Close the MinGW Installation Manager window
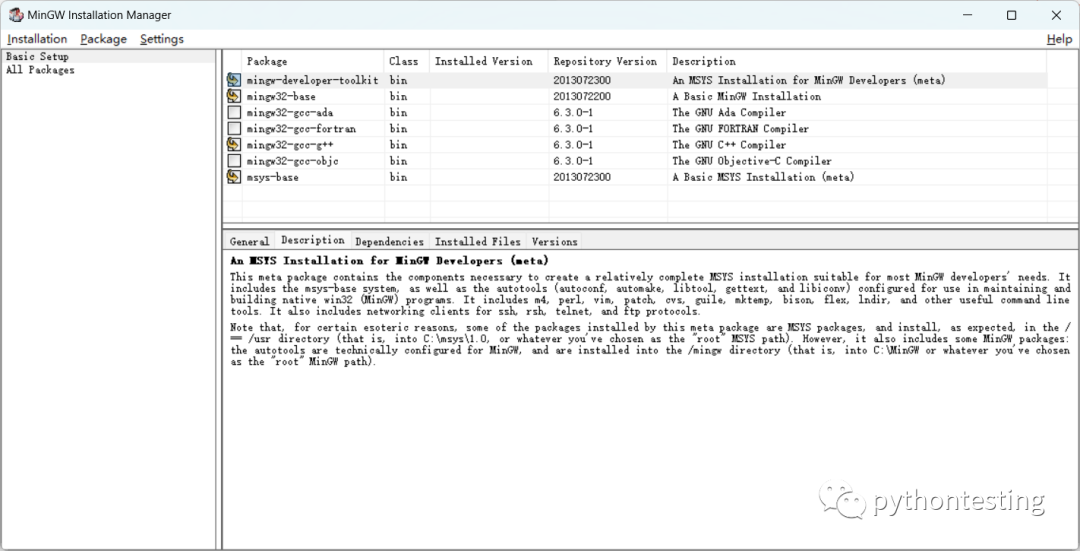The height and width of the screenshot is (551, 1080). click(1056, 15)
